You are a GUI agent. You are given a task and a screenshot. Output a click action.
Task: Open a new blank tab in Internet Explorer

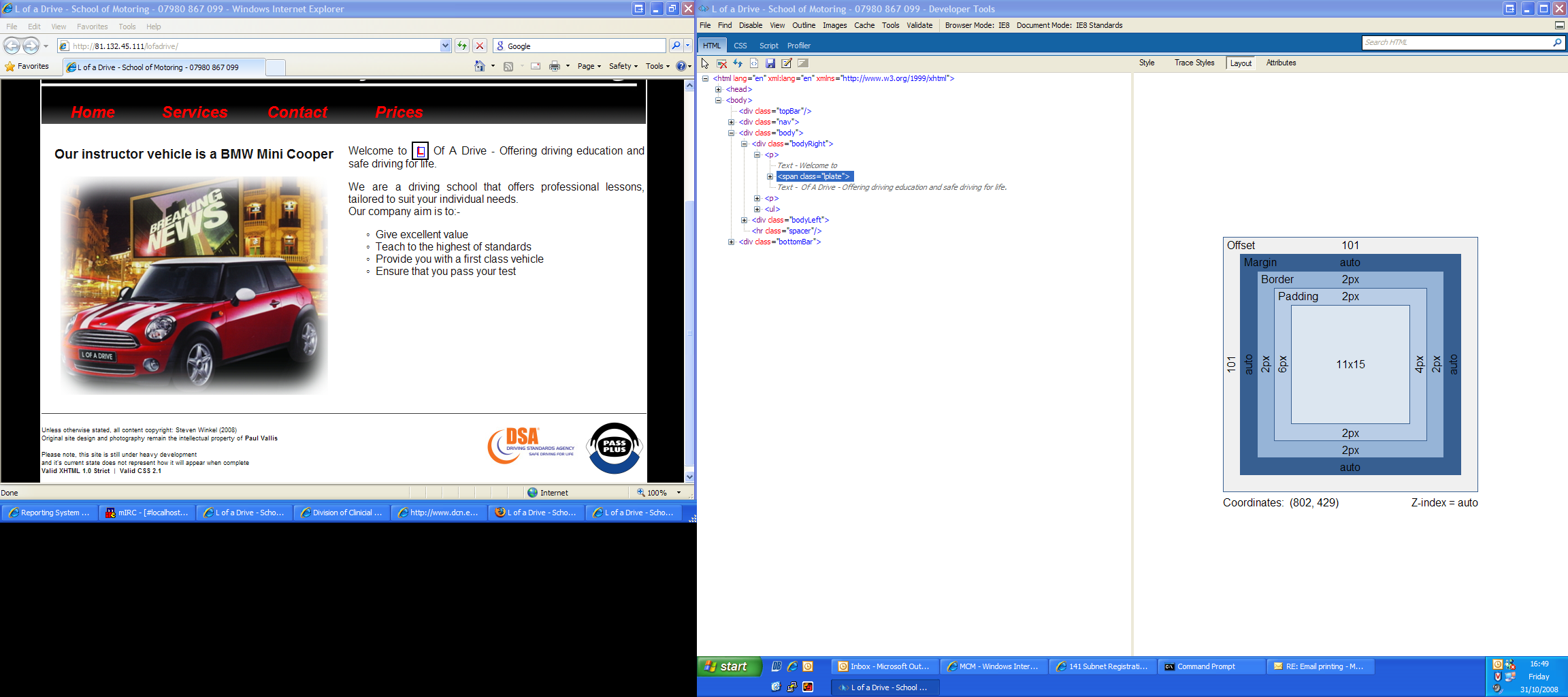(276, 67)
